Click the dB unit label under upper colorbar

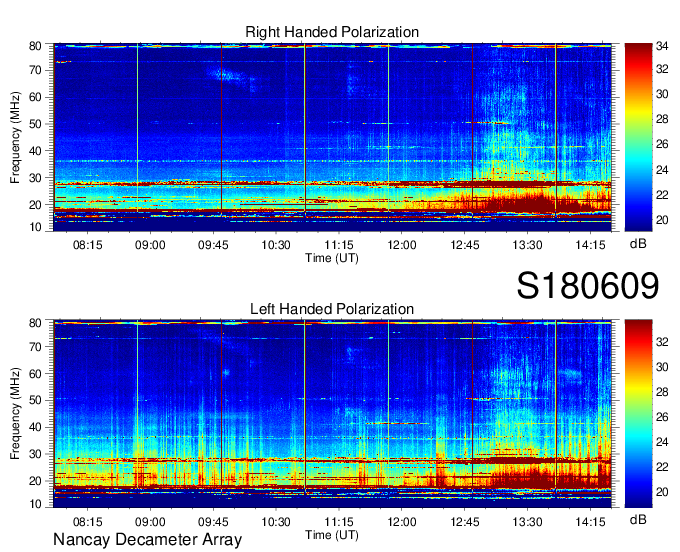(x=638, y=244)
